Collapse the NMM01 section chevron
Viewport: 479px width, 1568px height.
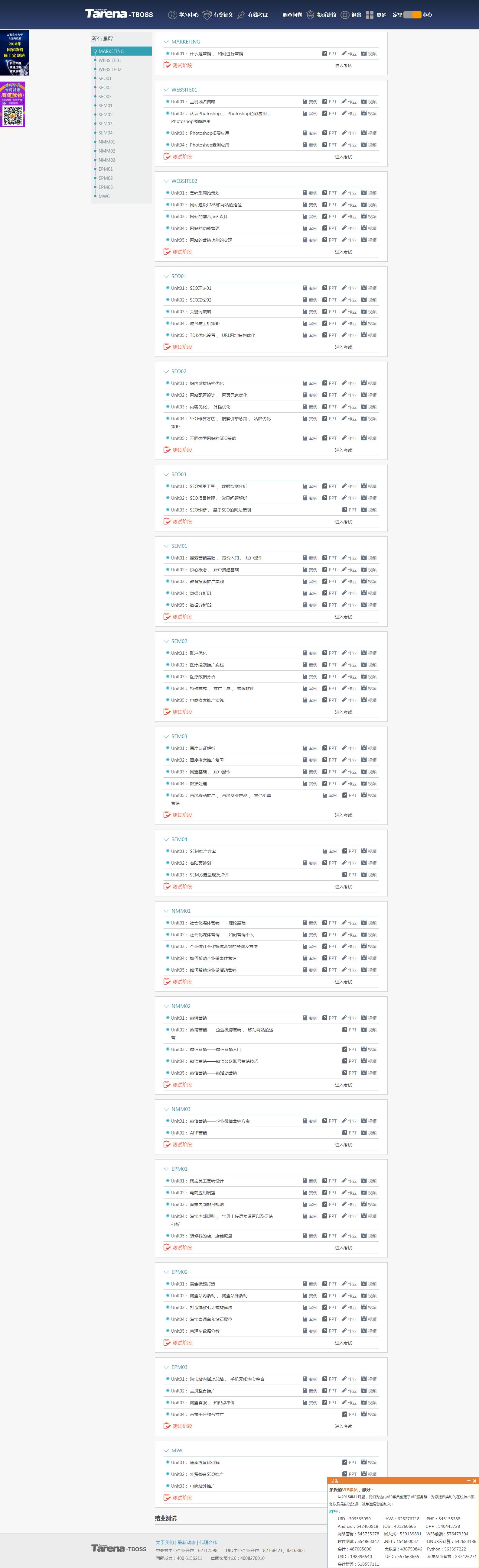(x=166, y=911)
